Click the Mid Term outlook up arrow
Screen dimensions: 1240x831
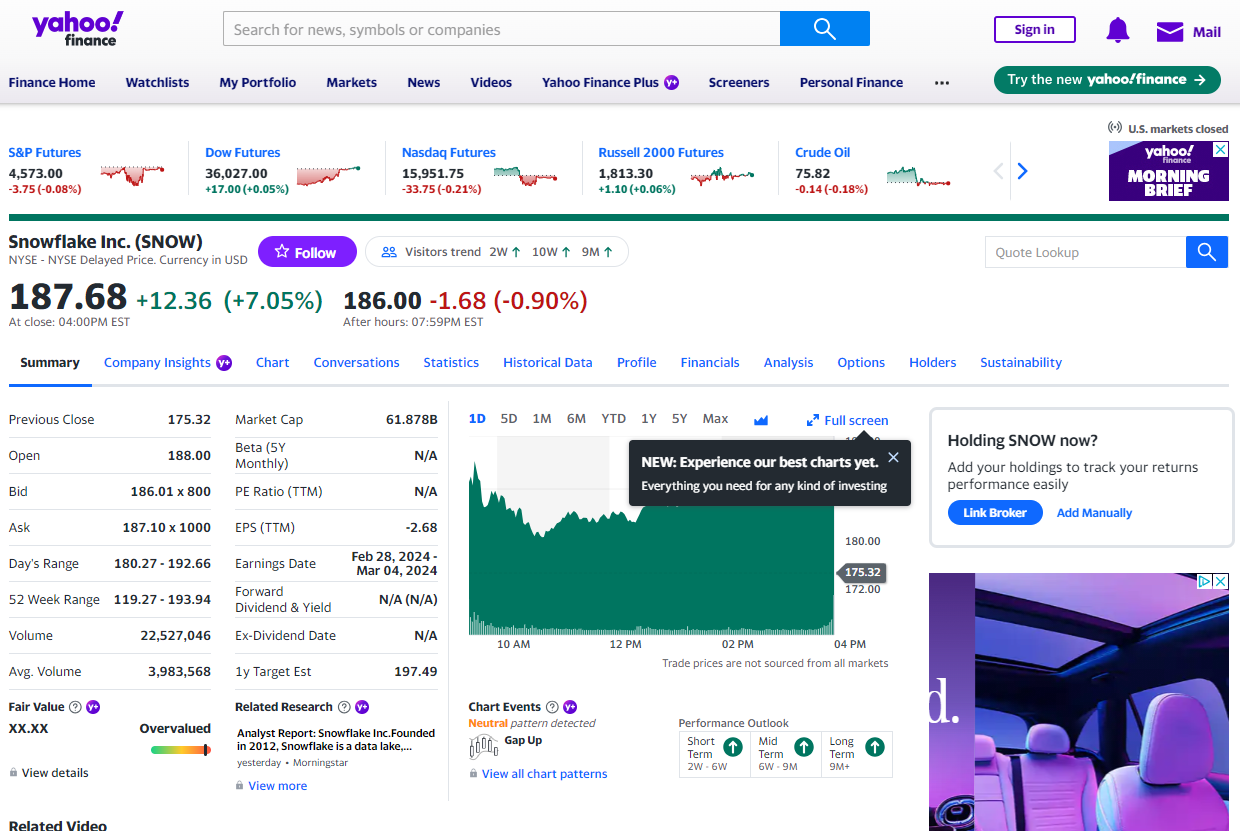[804, 747]
